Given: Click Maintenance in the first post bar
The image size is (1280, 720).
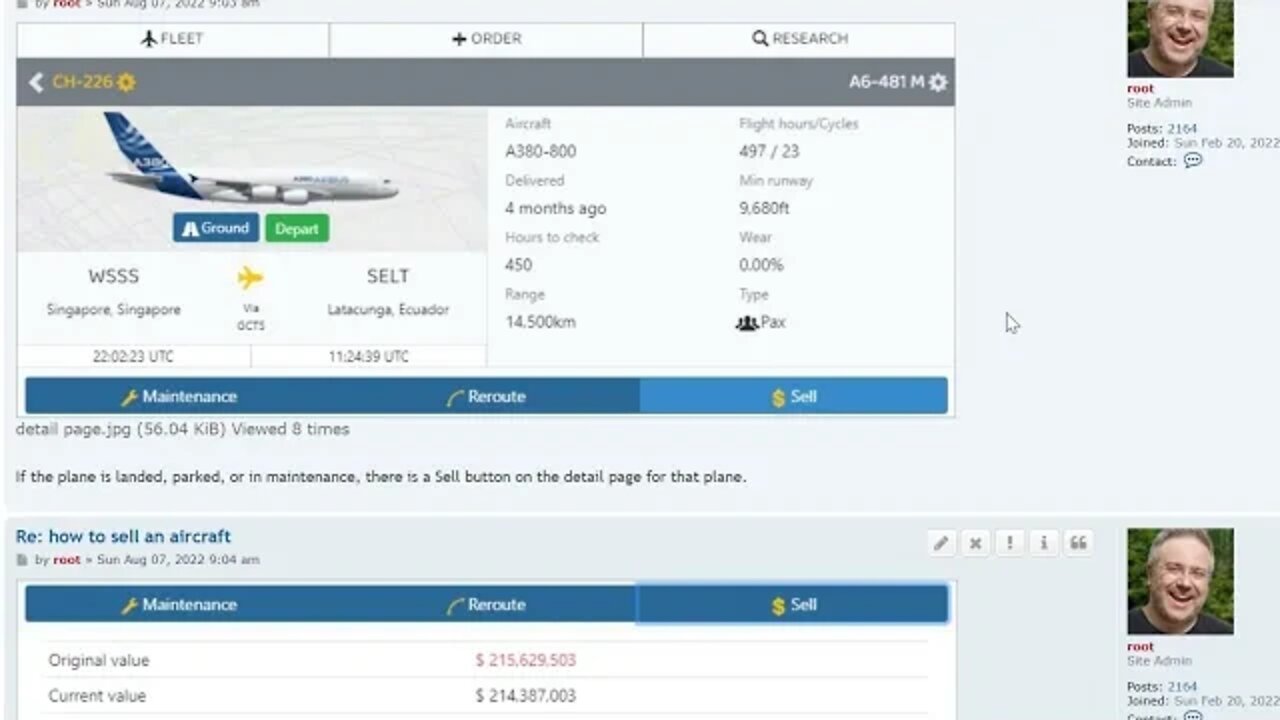Looking at the screenshot, I should pos(179,396).
